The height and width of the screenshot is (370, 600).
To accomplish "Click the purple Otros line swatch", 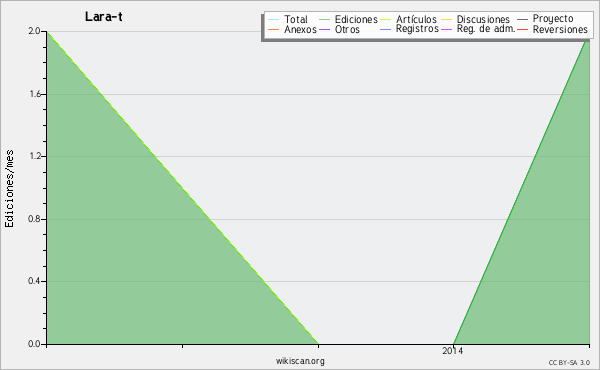I will point(324,30).
